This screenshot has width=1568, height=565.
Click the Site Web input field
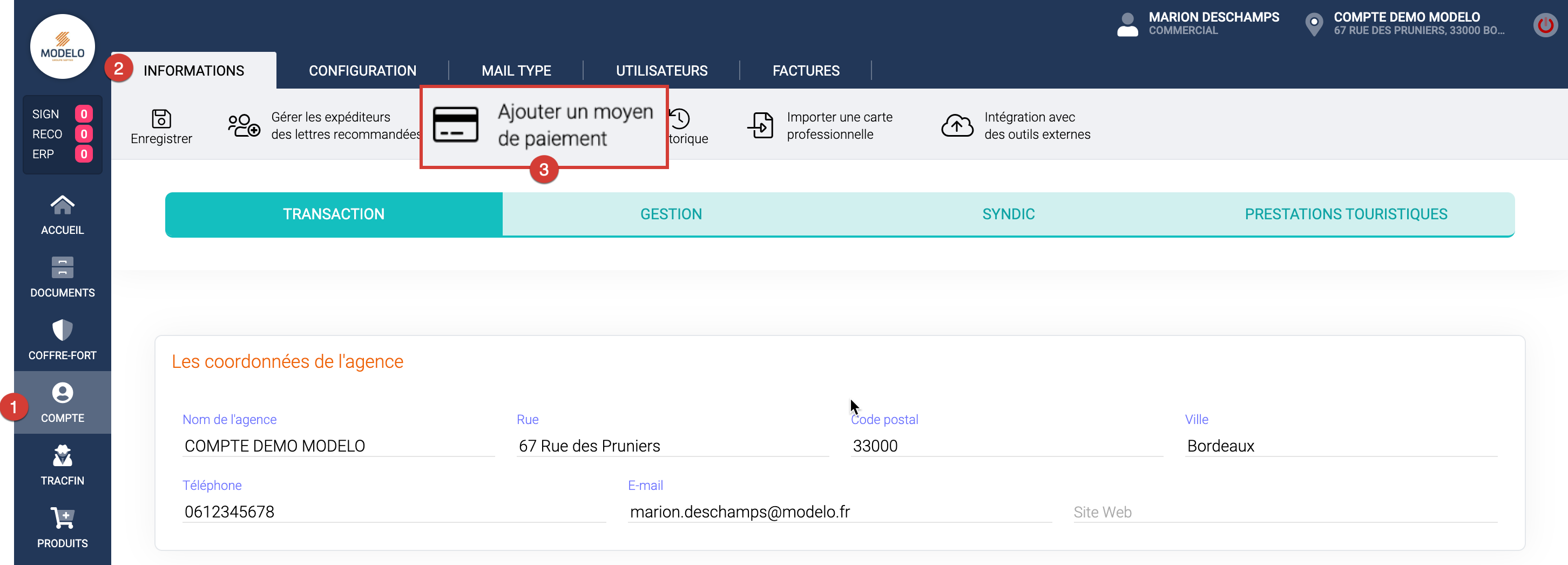(x=1285, y=512)
